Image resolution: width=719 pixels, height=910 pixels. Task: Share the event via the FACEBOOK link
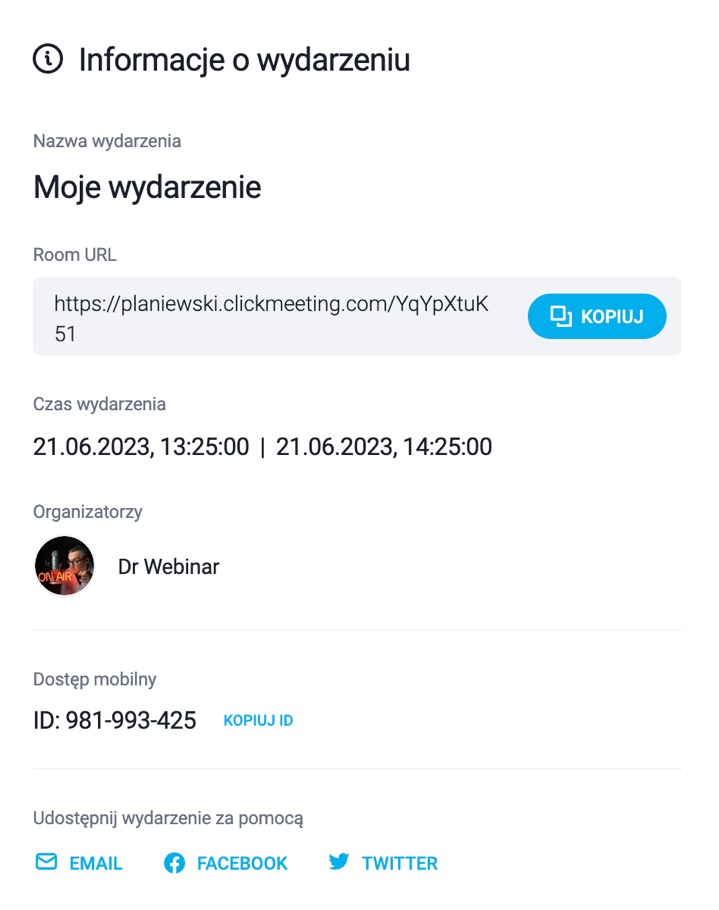[242, 863]
